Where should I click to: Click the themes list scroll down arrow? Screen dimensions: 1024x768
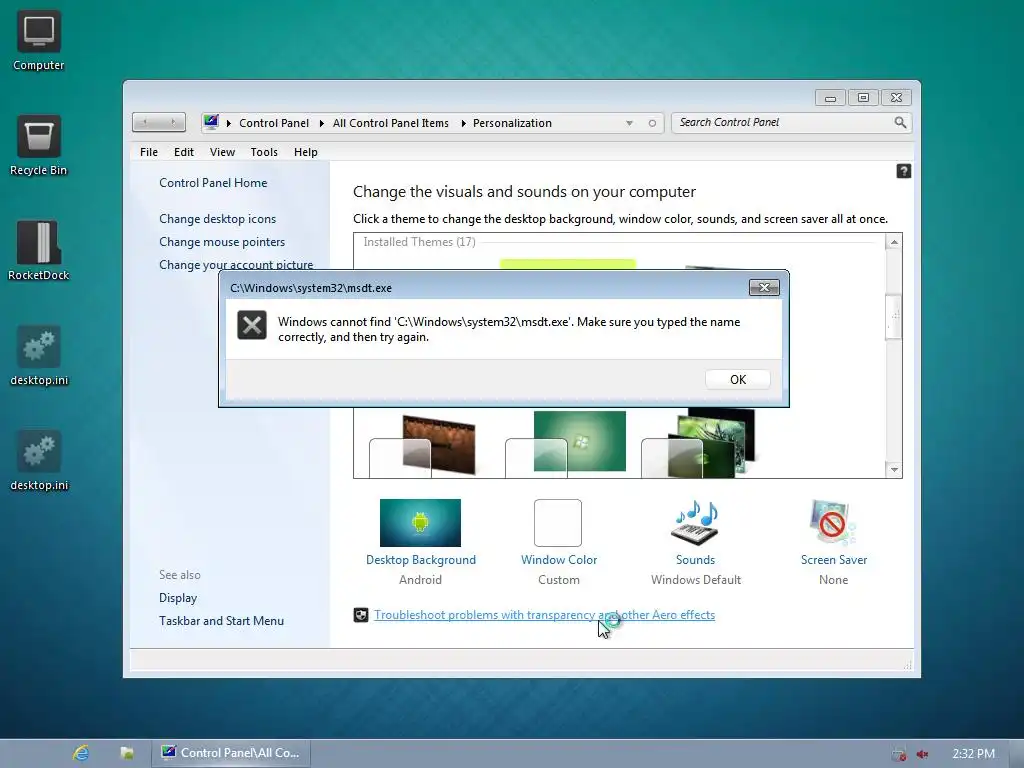click(x=894, y=470)
